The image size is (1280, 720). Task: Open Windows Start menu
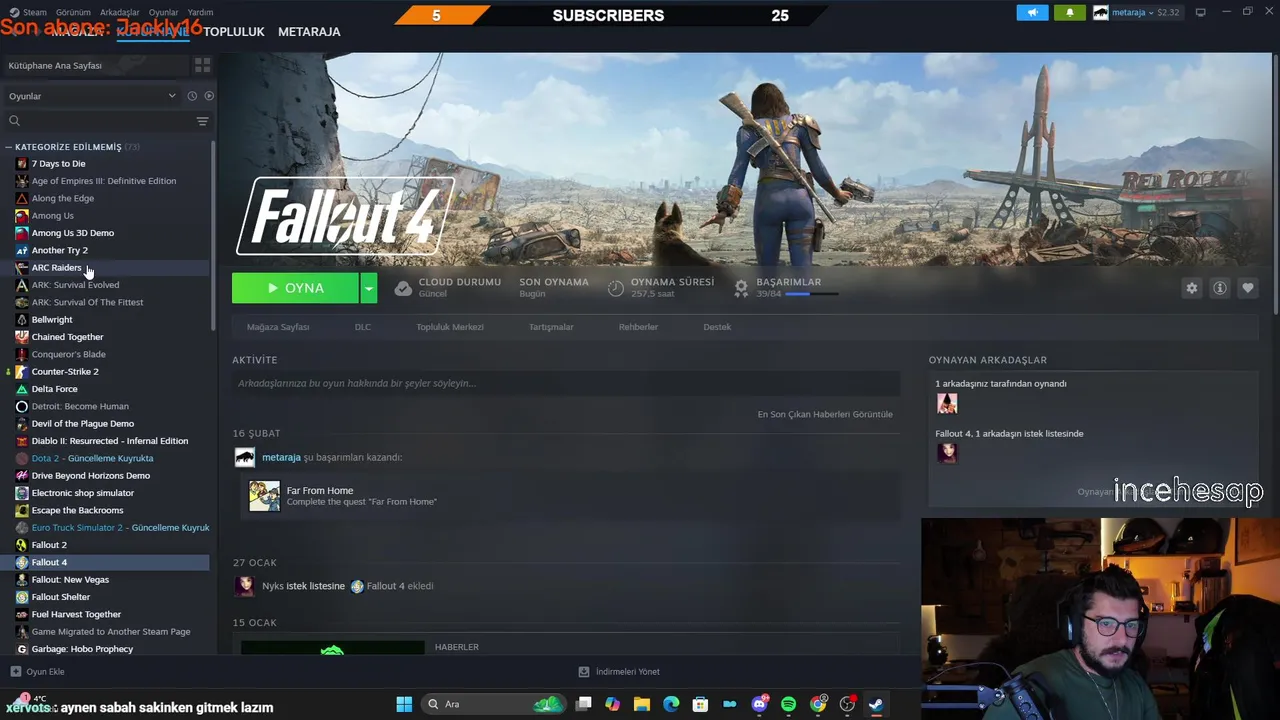click(404, 704)
